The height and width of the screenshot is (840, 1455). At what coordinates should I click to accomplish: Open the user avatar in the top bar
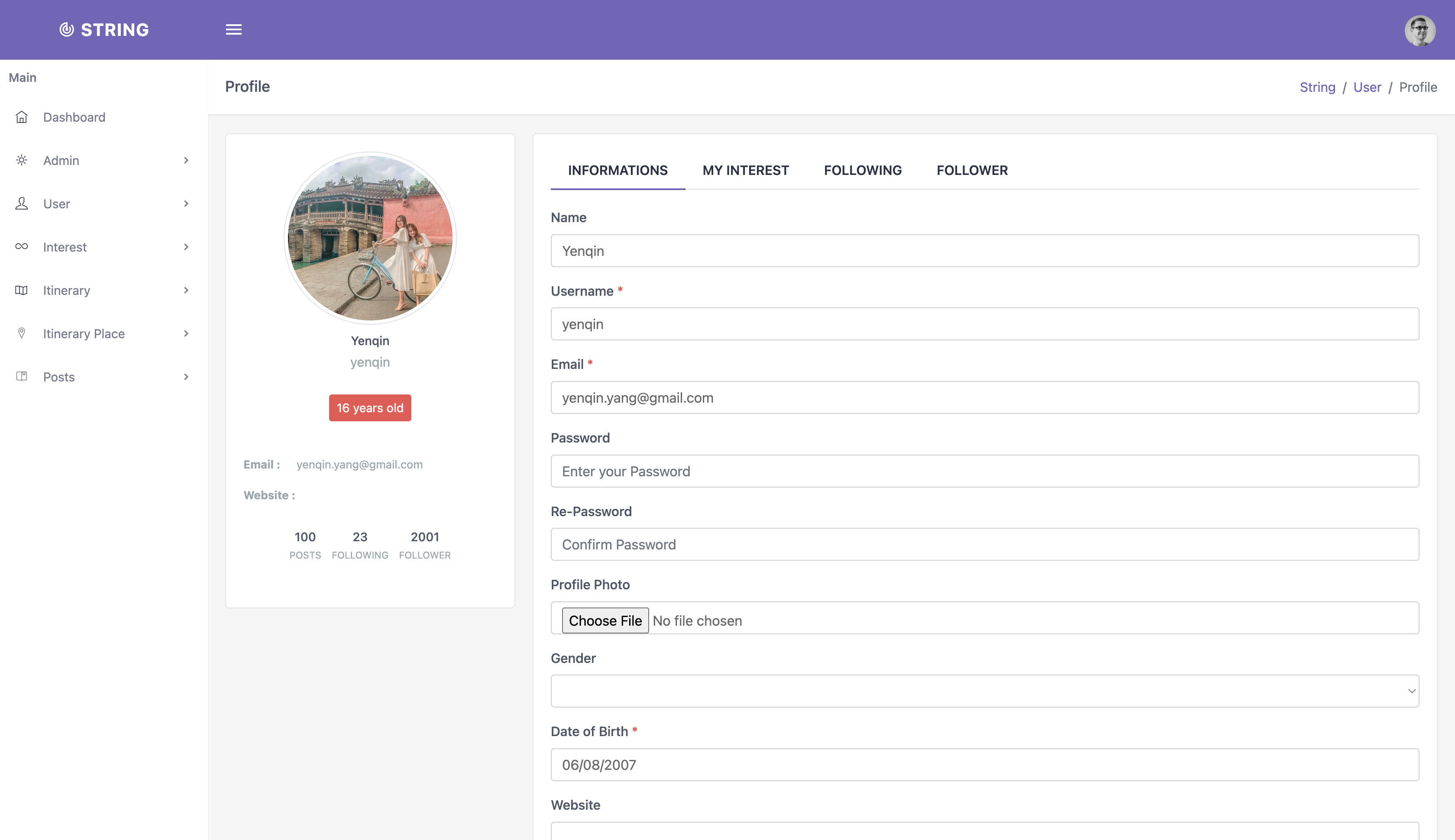(1420, 30)
